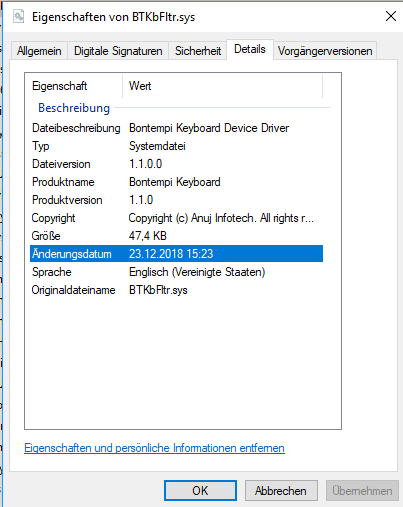403x507 pixels.
Task: Open the Vorgängerversionen tab
Action: tap(325, 51)
